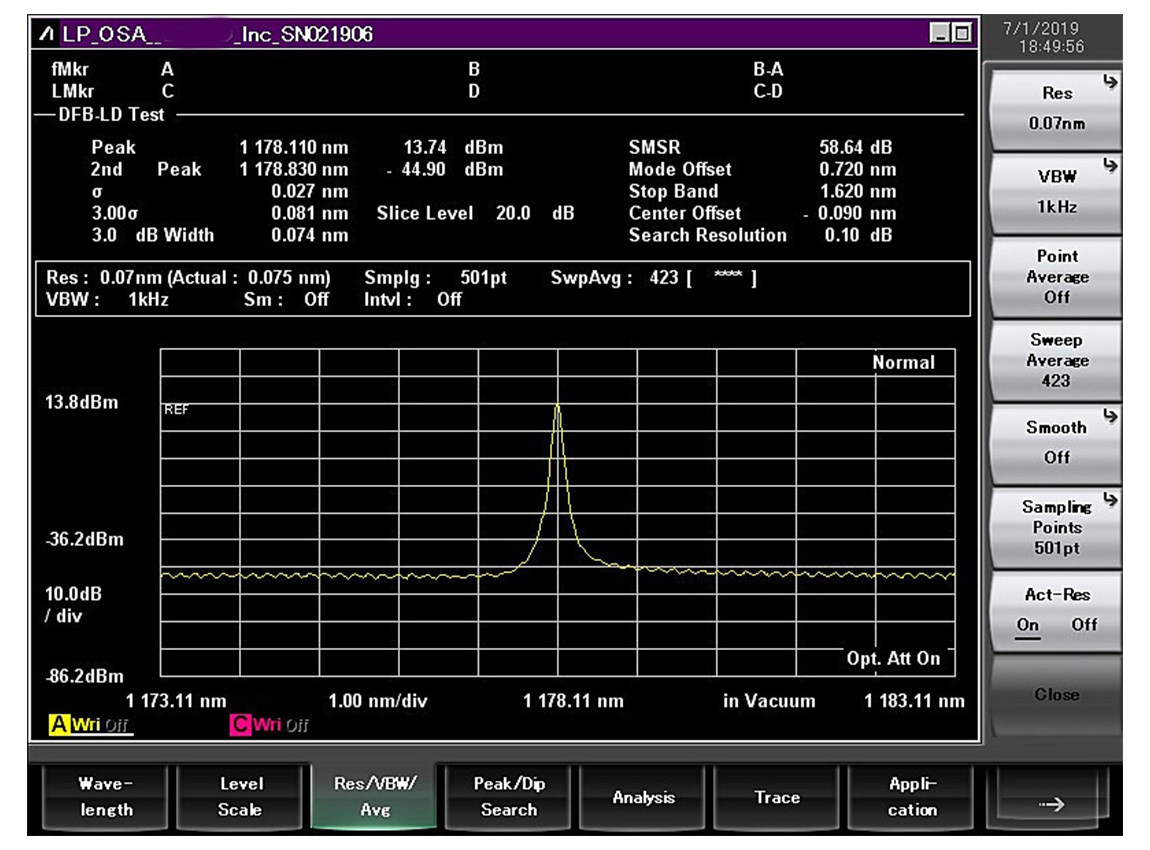1150x850 pixels.
Task: Open the Analysis menu
Action: coord(644,797)
